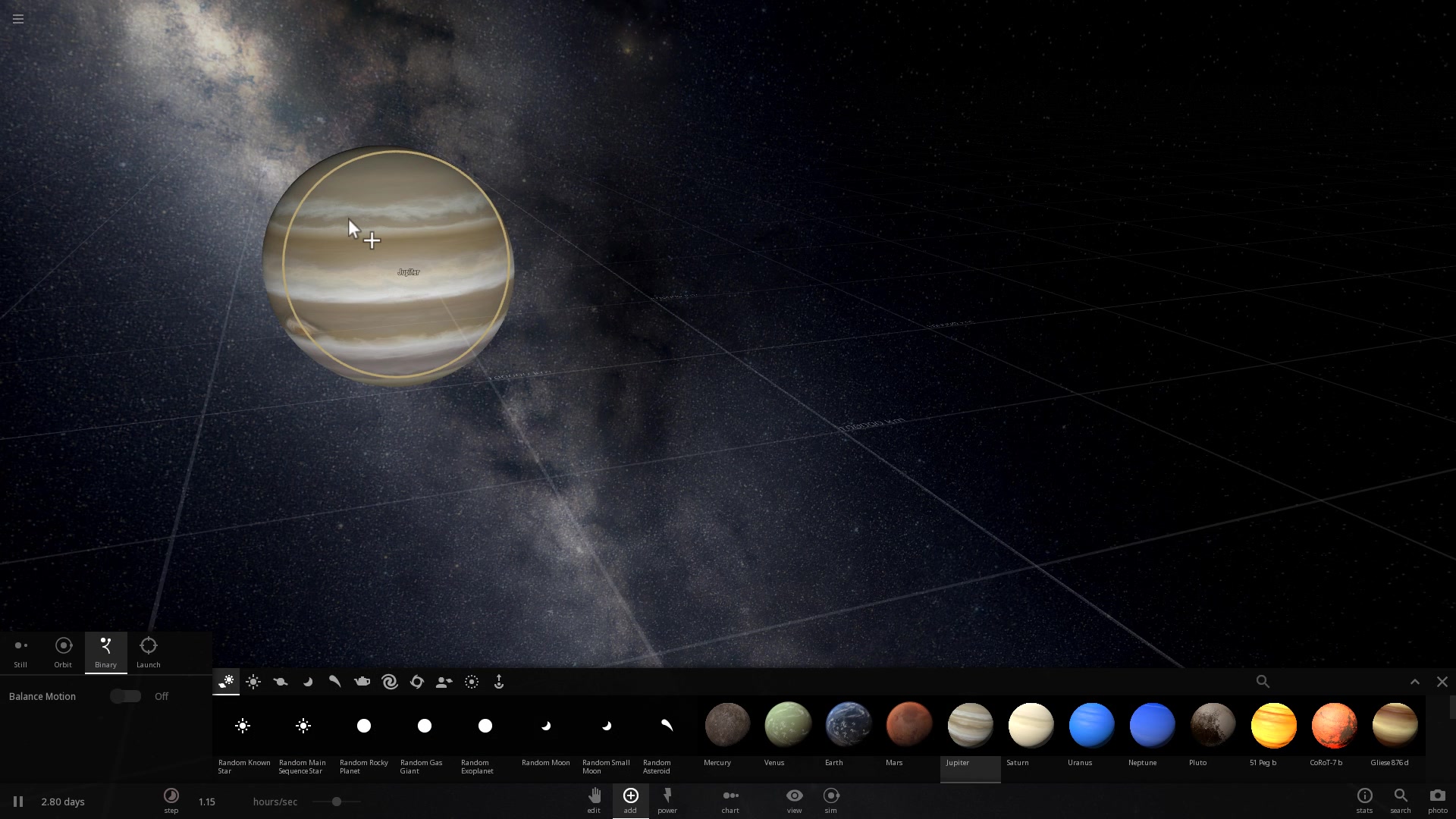1456x819 pixels.
Task: Close the add objects panel
Action: (x=1442, y=682)
